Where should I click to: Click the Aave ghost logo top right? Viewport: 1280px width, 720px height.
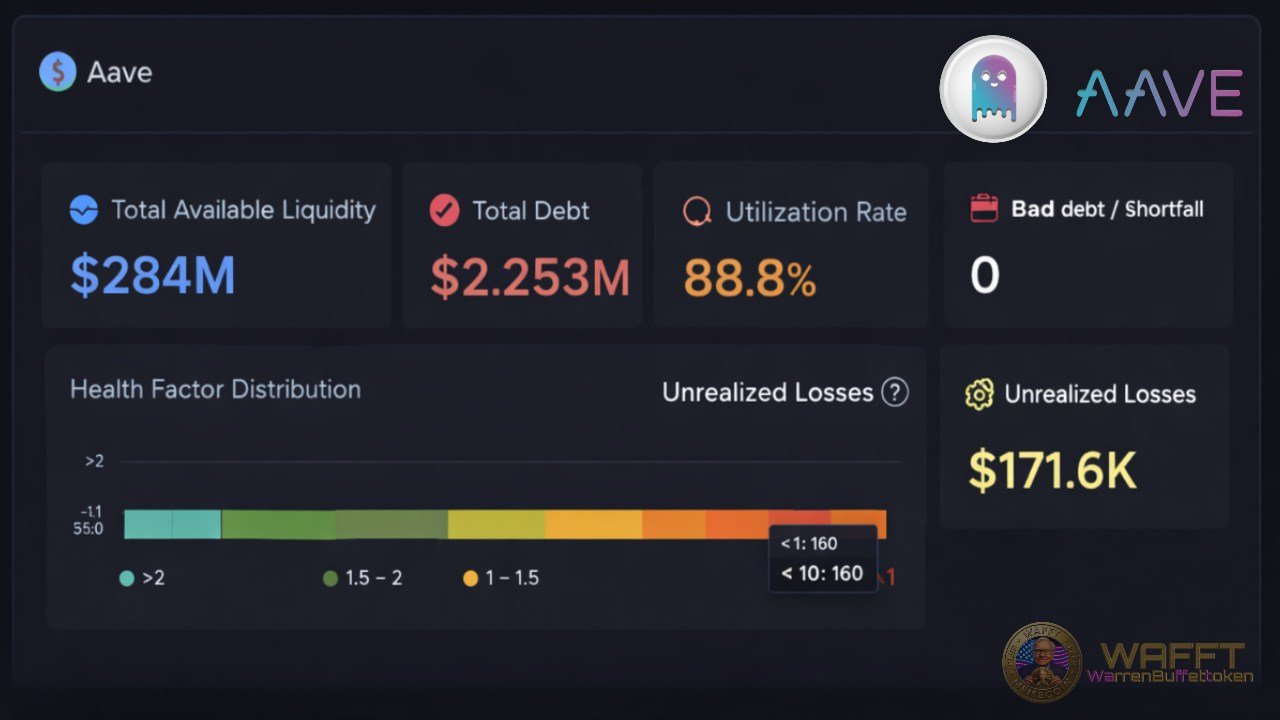[993, 89]
